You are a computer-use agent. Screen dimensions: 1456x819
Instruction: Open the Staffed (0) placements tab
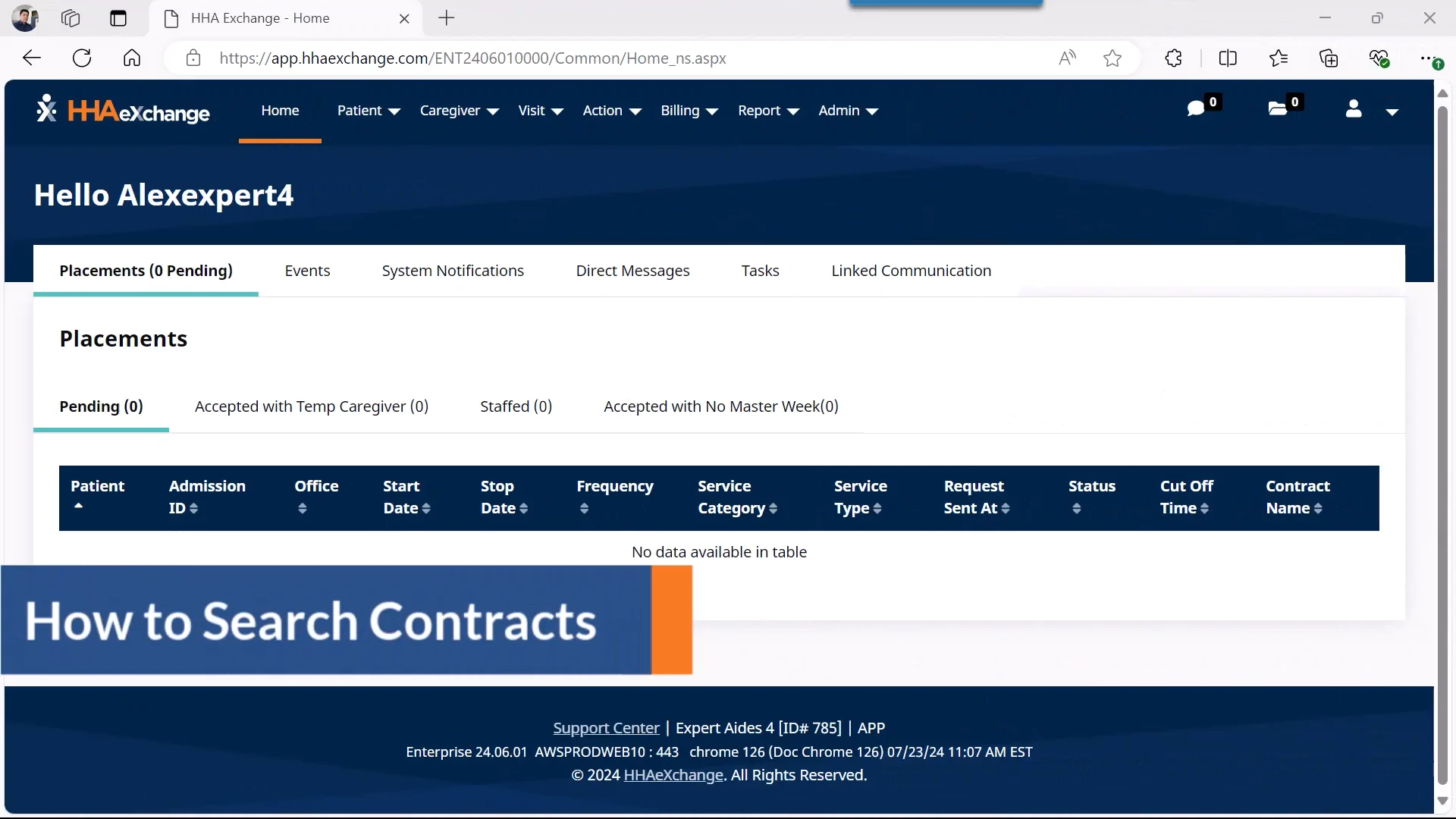(x=516, y=406)
